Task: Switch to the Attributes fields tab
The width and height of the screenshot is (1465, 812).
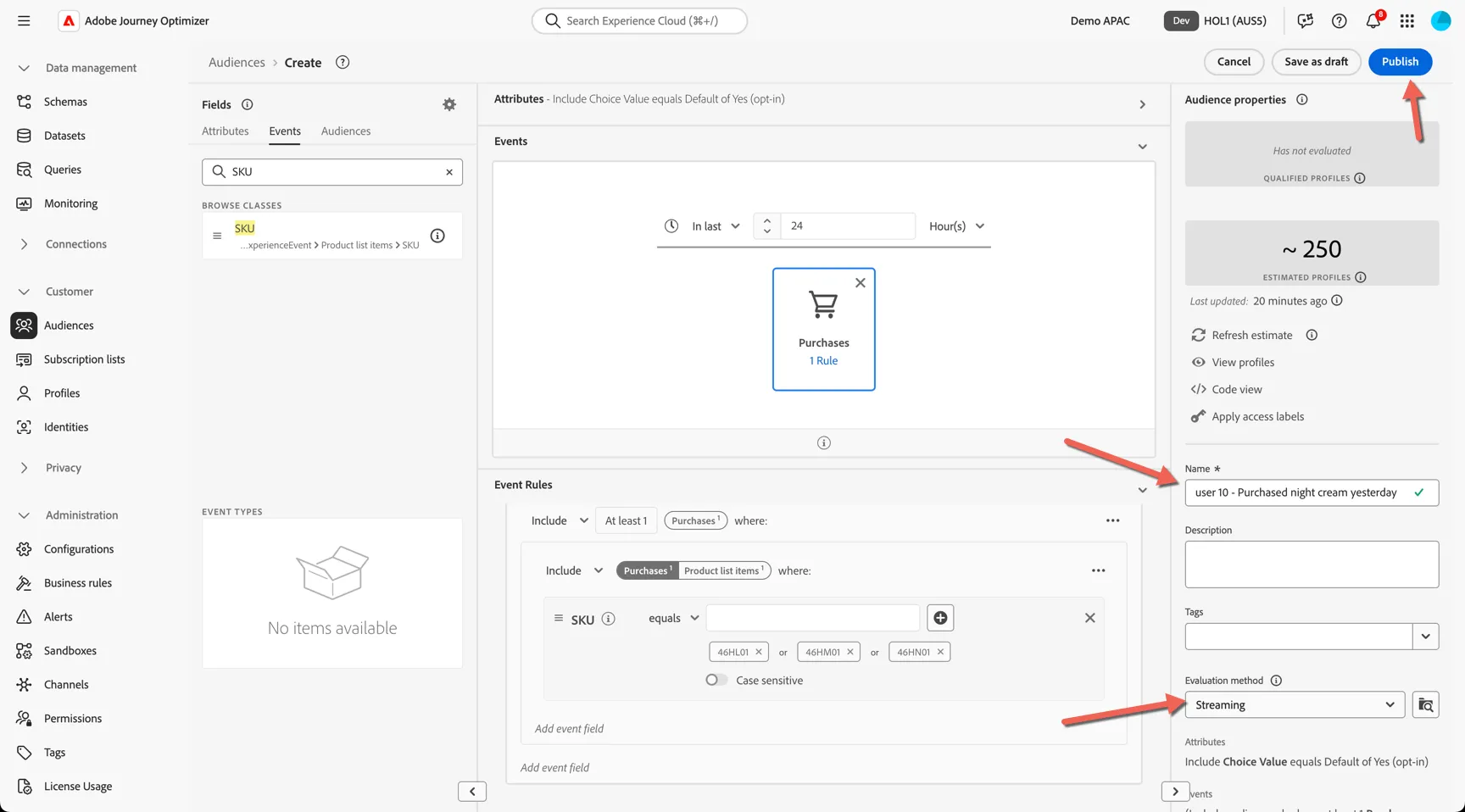Action: pyautogui.click(x=226, y=131)
